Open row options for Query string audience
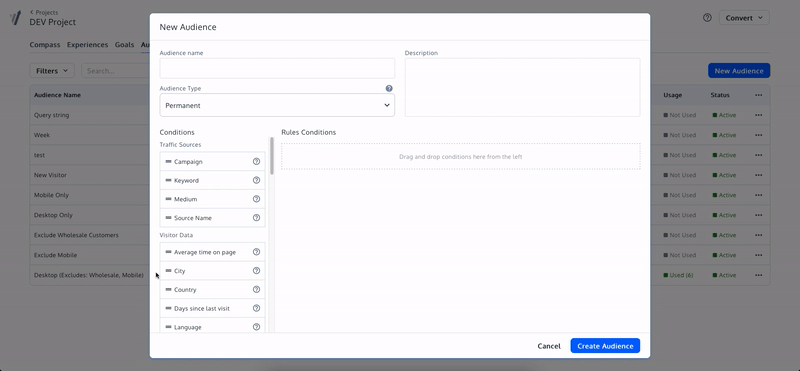Viewport: 800px width, 371px height. [x=759, y=115]
